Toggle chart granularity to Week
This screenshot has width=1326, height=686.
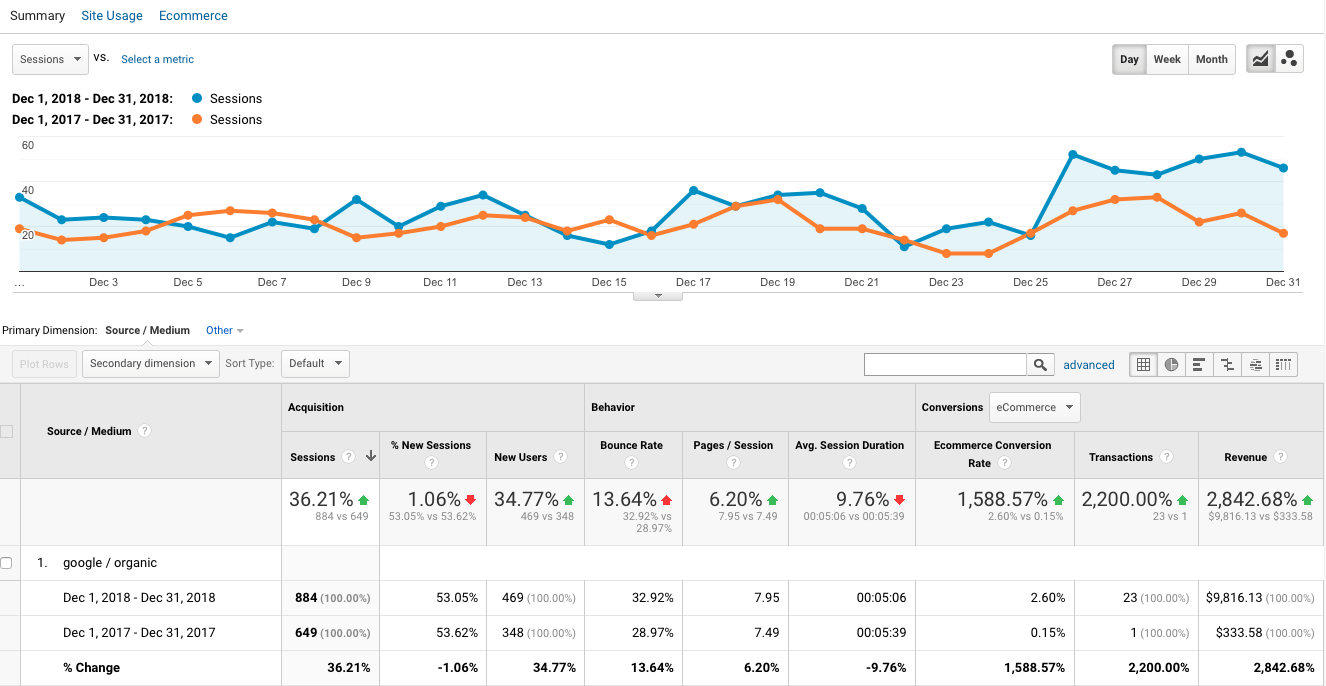coord(1167,59)
